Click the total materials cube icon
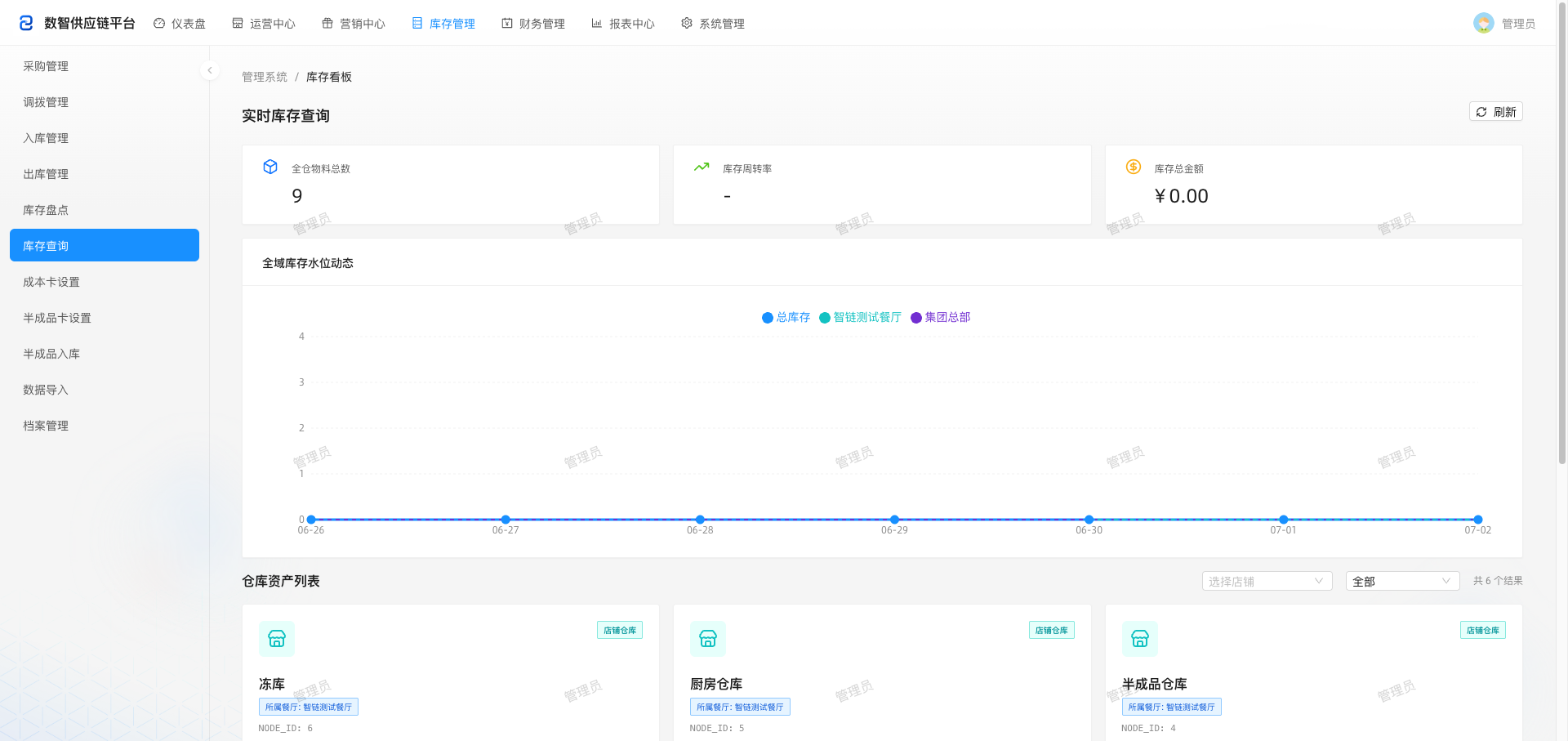The image size is (1568, 741). click(x=270, y=167)
